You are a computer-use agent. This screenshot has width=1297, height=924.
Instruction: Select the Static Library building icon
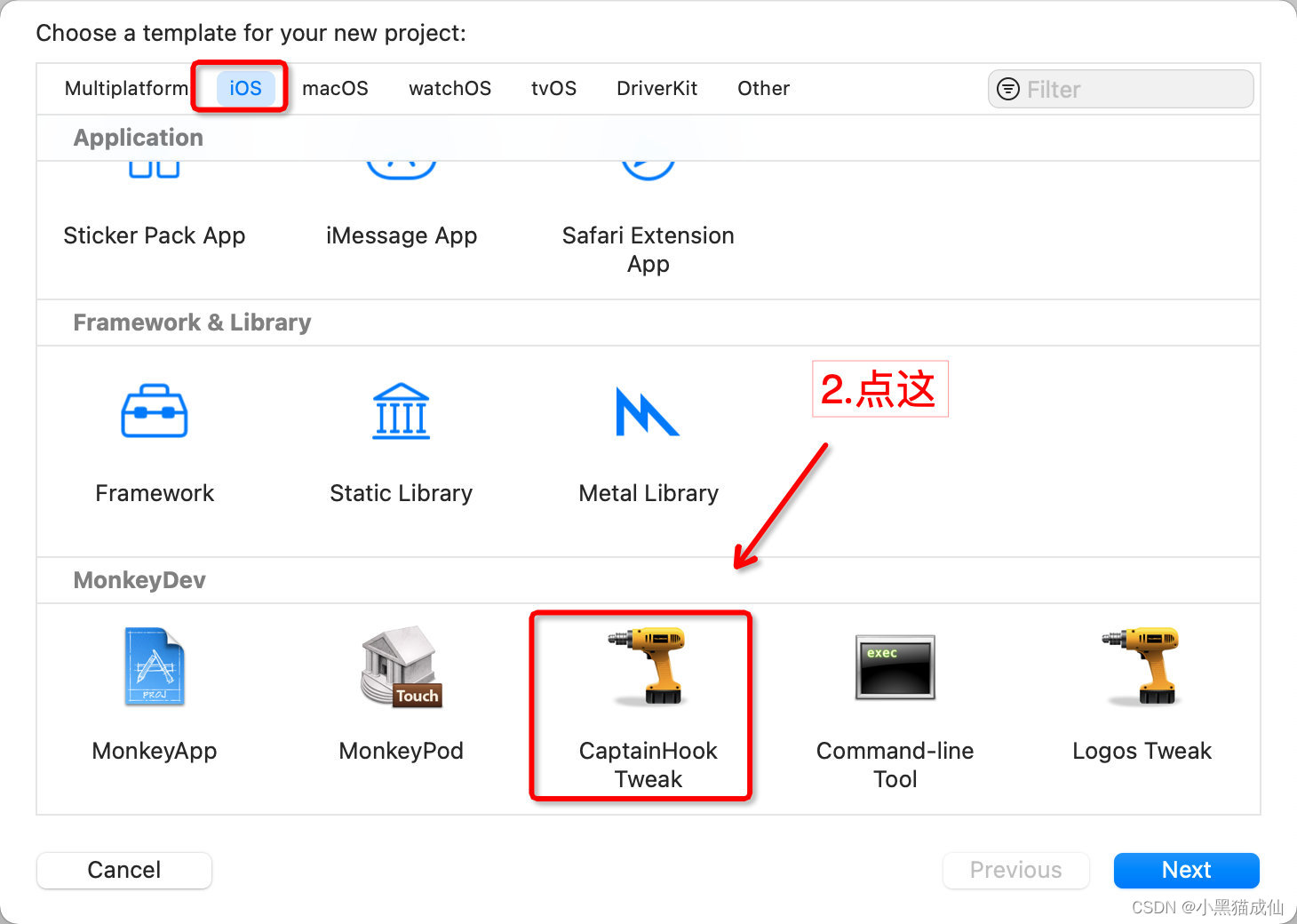402,411
